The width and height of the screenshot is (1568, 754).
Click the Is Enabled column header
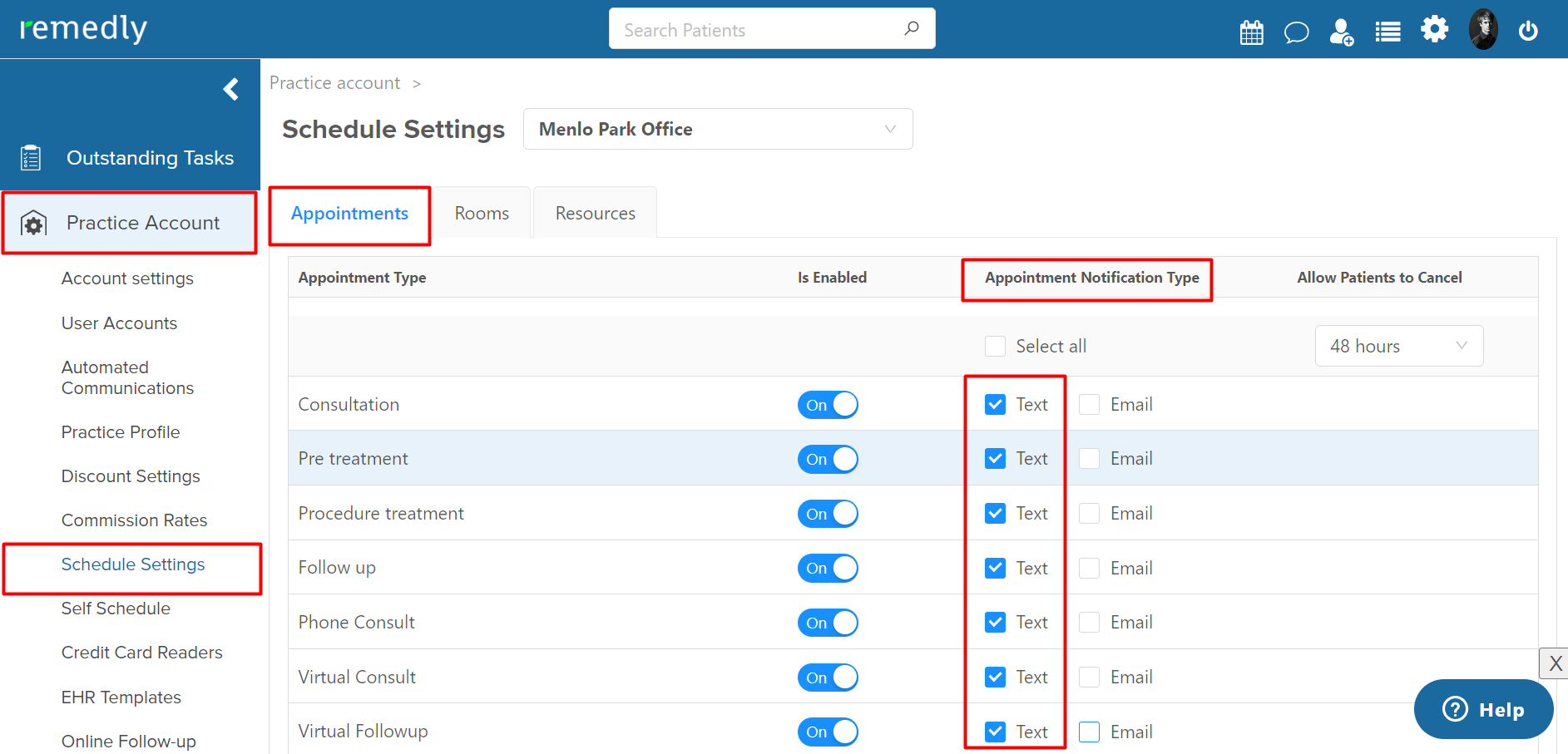tap(832, 278)
